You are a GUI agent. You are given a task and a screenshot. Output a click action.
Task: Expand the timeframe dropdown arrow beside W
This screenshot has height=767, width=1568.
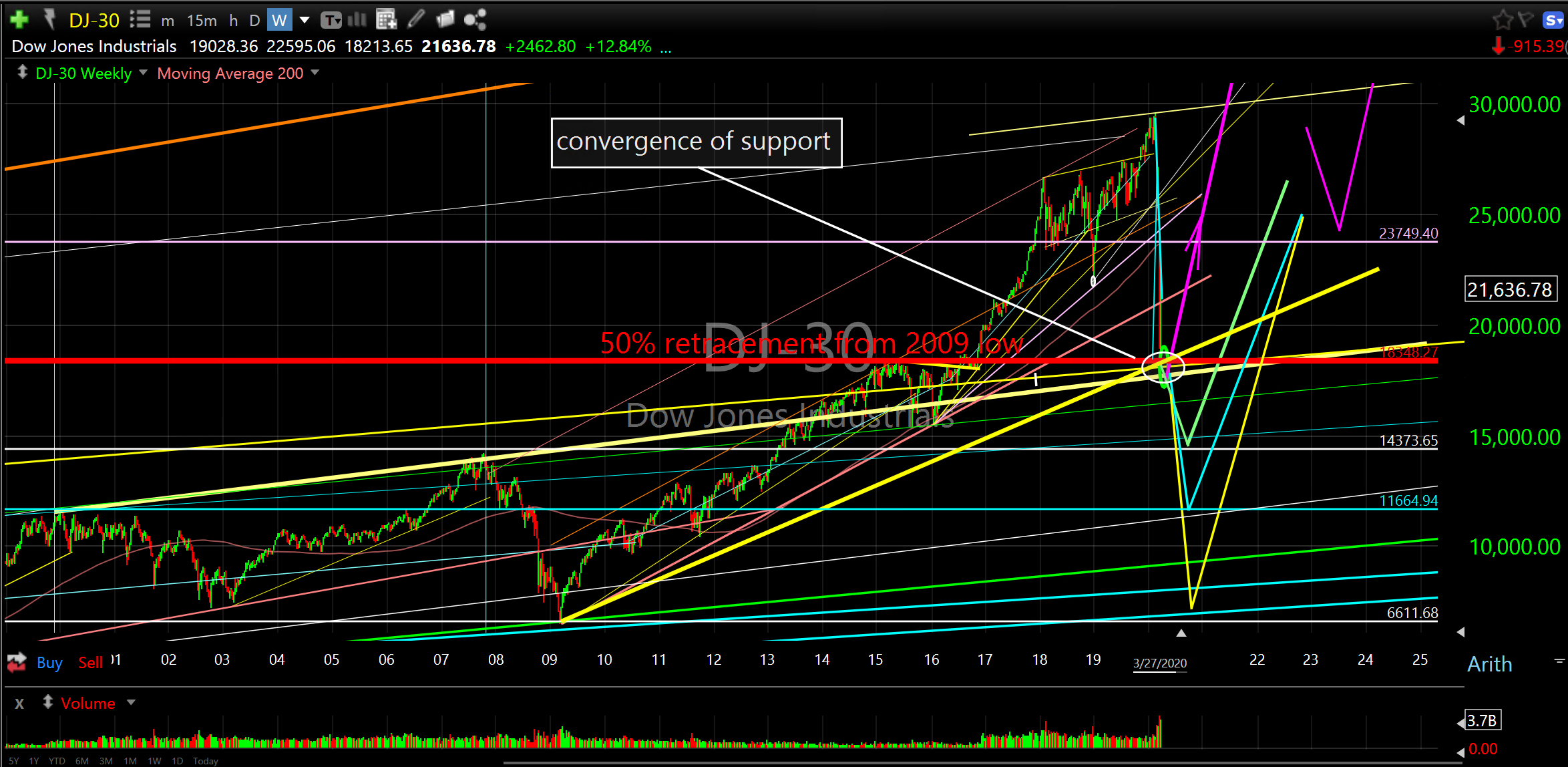(x=305, y=19)
